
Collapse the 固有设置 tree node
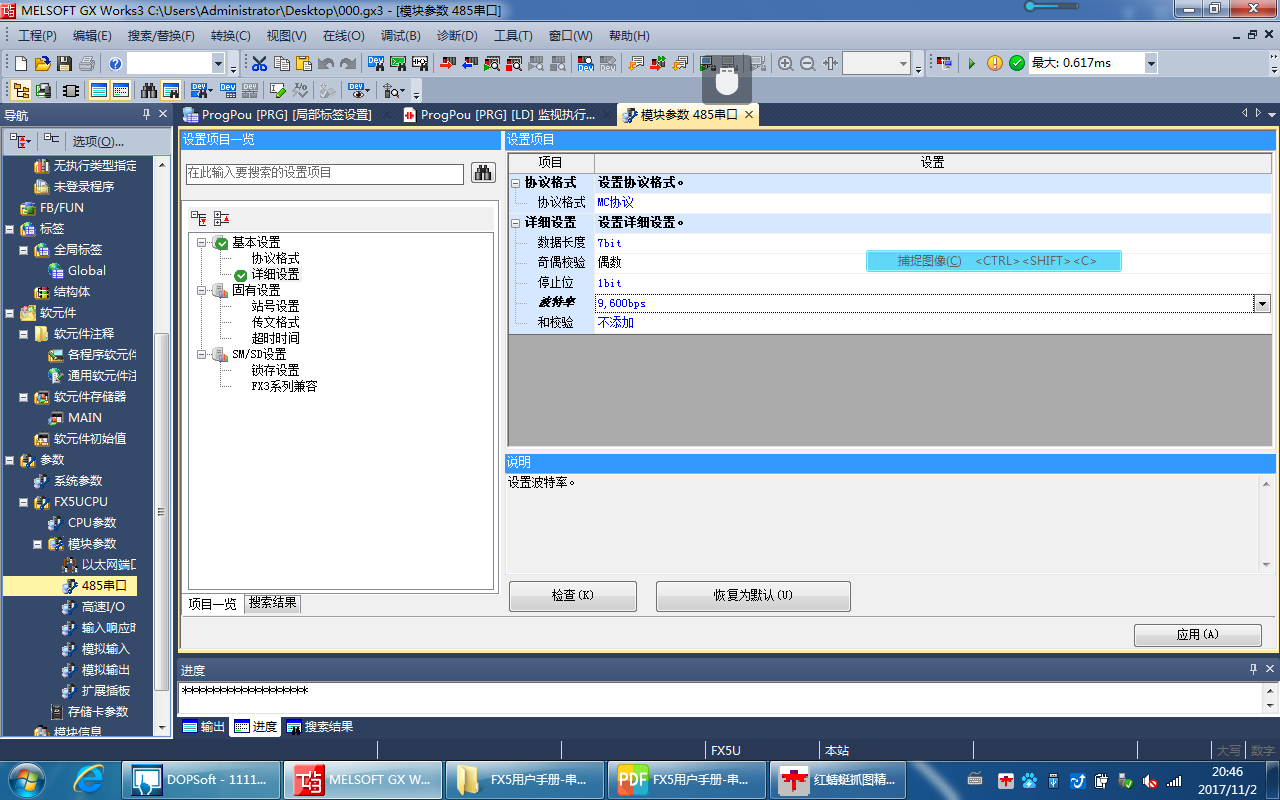click(201, 290)
